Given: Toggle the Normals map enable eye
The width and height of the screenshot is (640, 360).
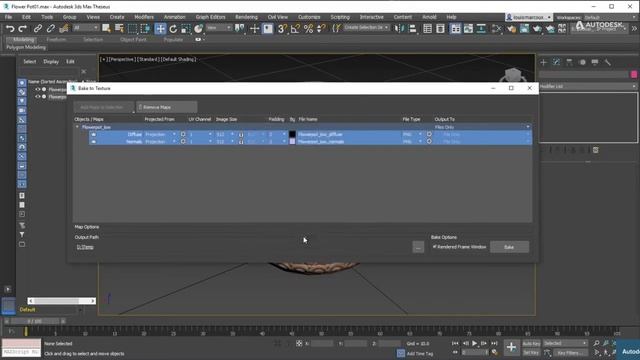Looking at the screenshot, I should [x=93, y=142].
